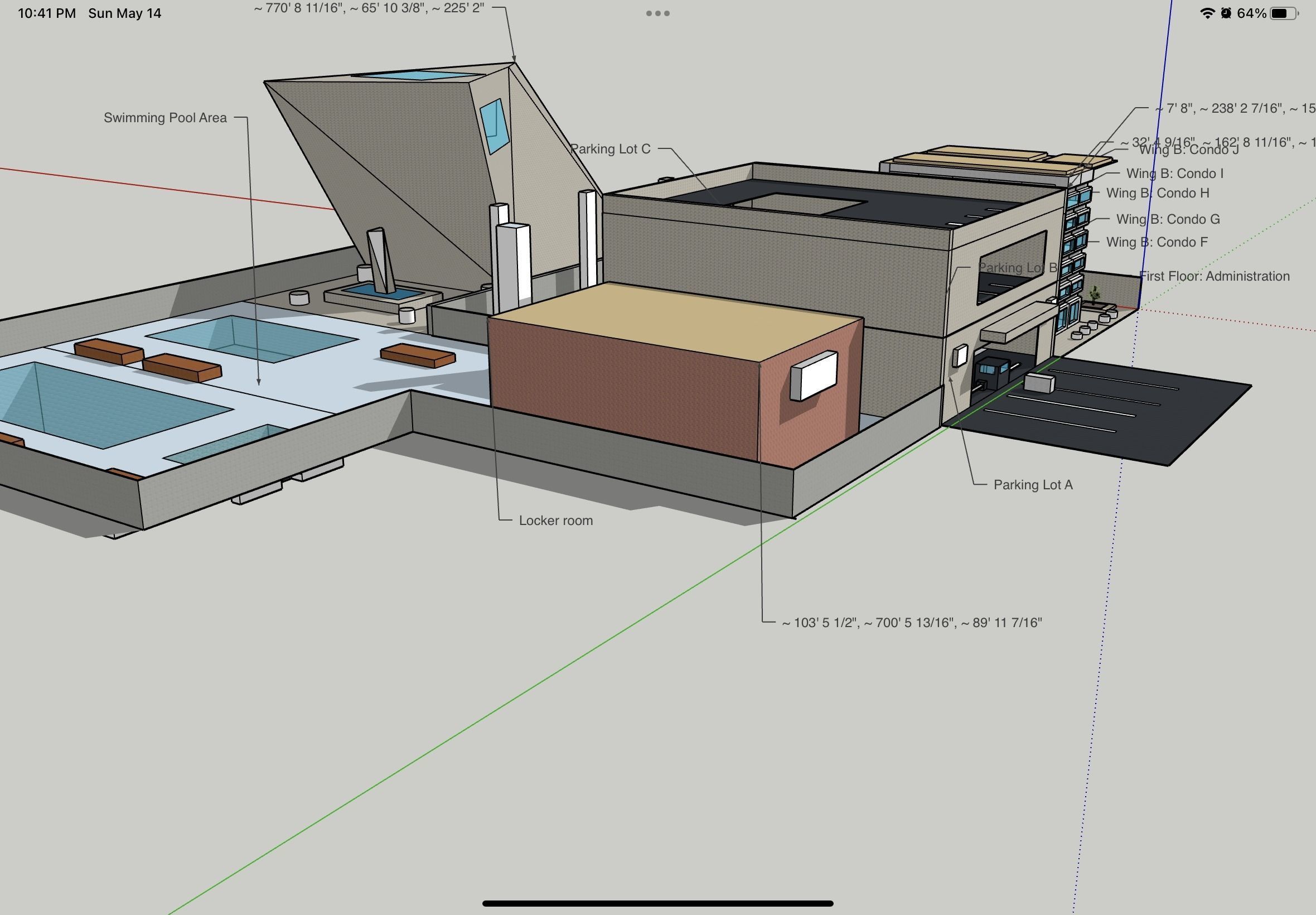Select coordinate label starting "~ 7' 8"
This screenshot has width=1316, height=915.
click(1235, 108)
